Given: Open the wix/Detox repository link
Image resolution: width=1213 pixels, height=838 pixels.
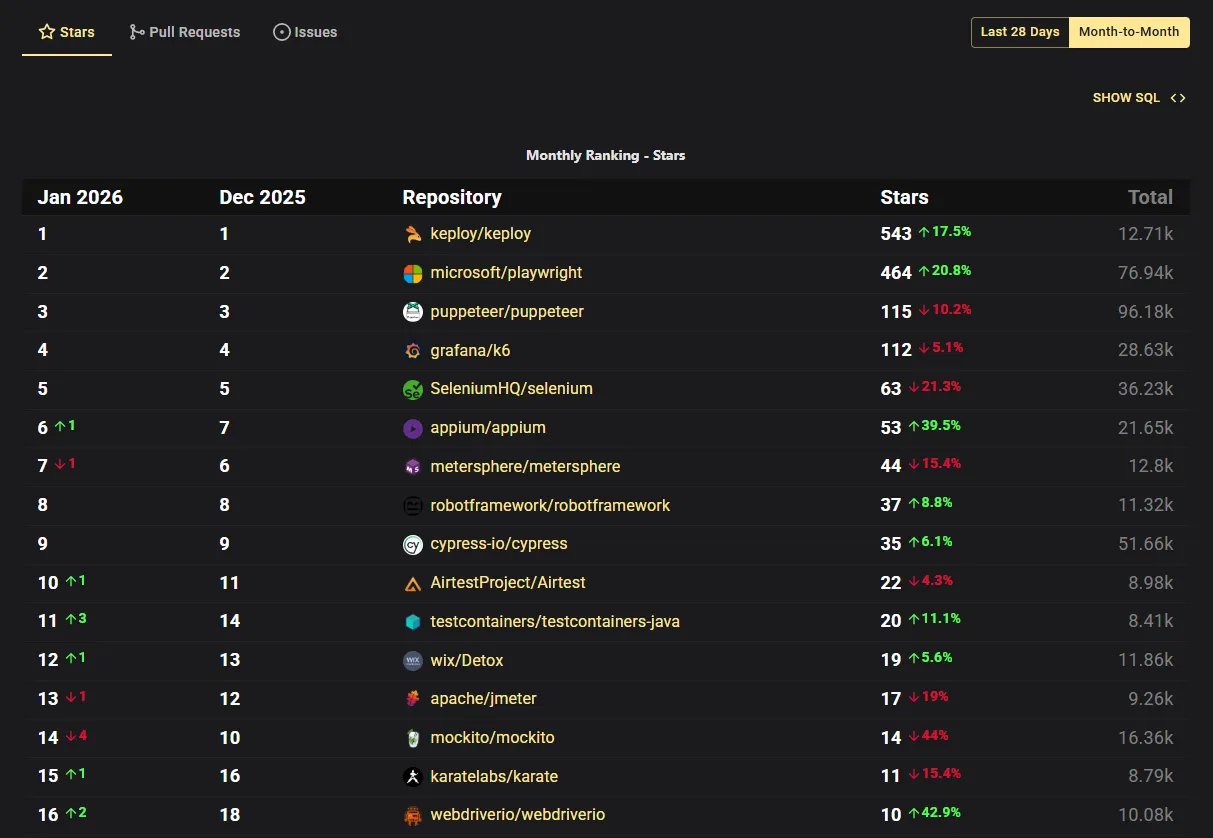Looking at the screenshot, I should pyautogui.click(x=466, y=660).
